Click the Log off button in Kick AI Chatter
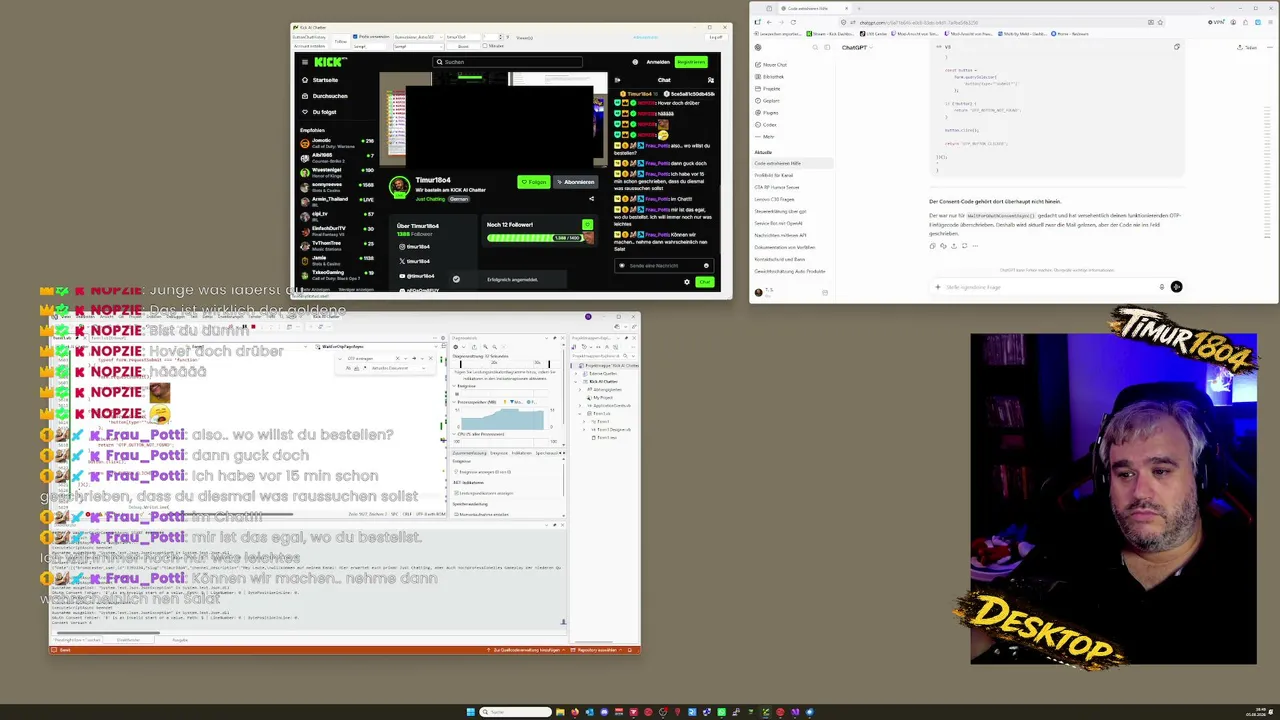Image resolution: width=1280 pixels, height=720 pixels. (716, 37)
